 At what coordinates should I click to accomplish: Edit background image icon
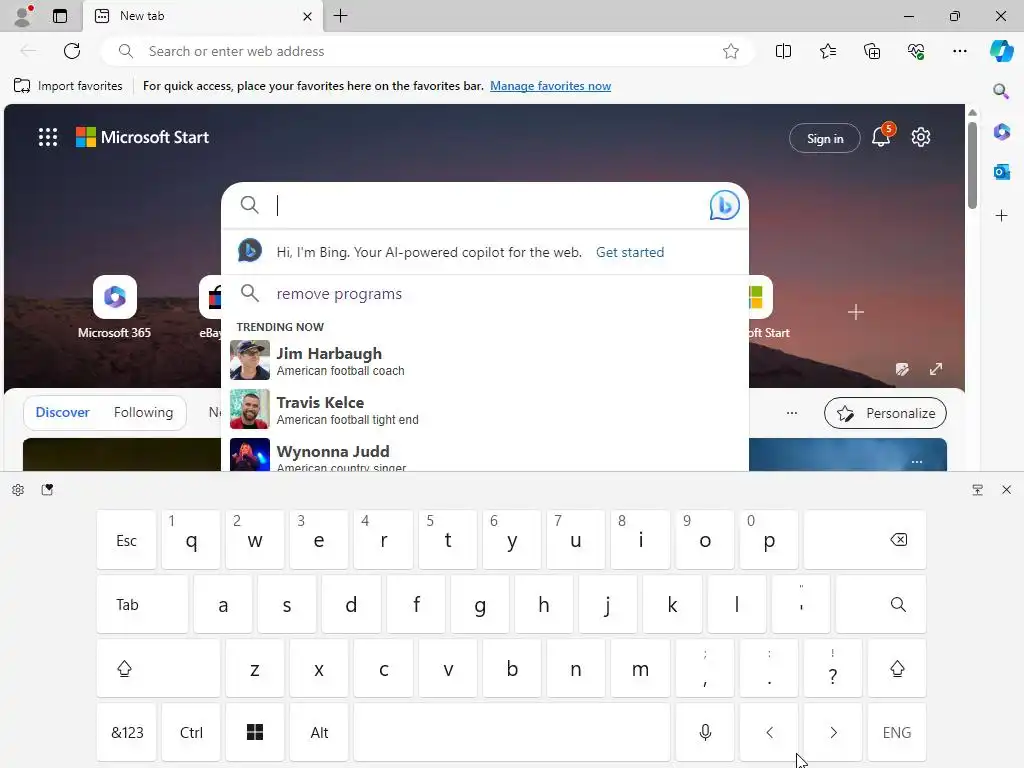[x=902, y=369]
